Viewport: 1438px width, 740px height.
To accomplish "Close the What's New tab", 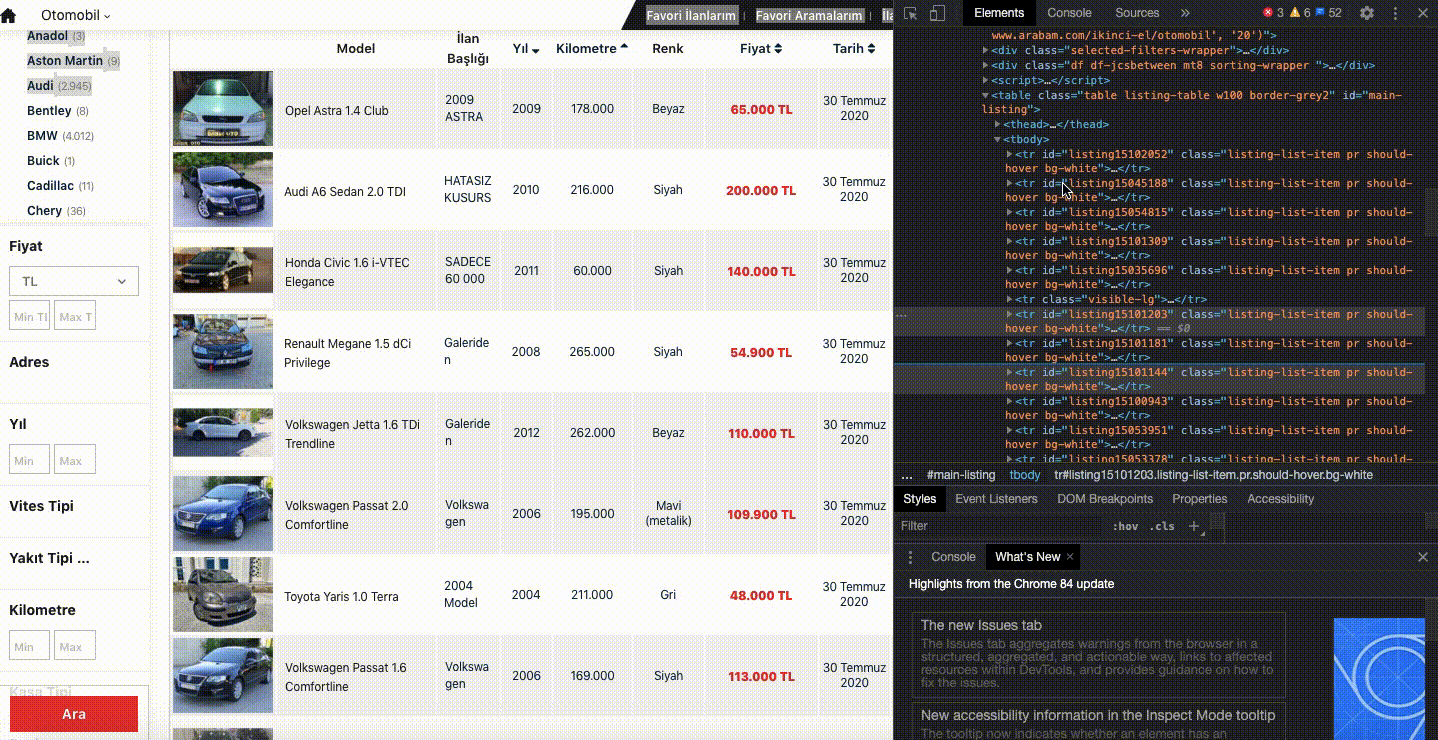I will [1070, 557].
